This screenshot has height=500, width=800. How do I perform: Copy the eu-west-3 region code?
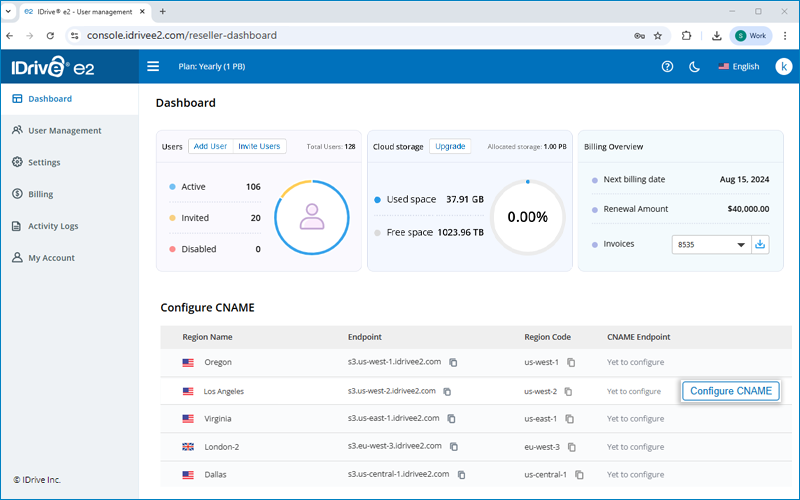coord(572,447)
